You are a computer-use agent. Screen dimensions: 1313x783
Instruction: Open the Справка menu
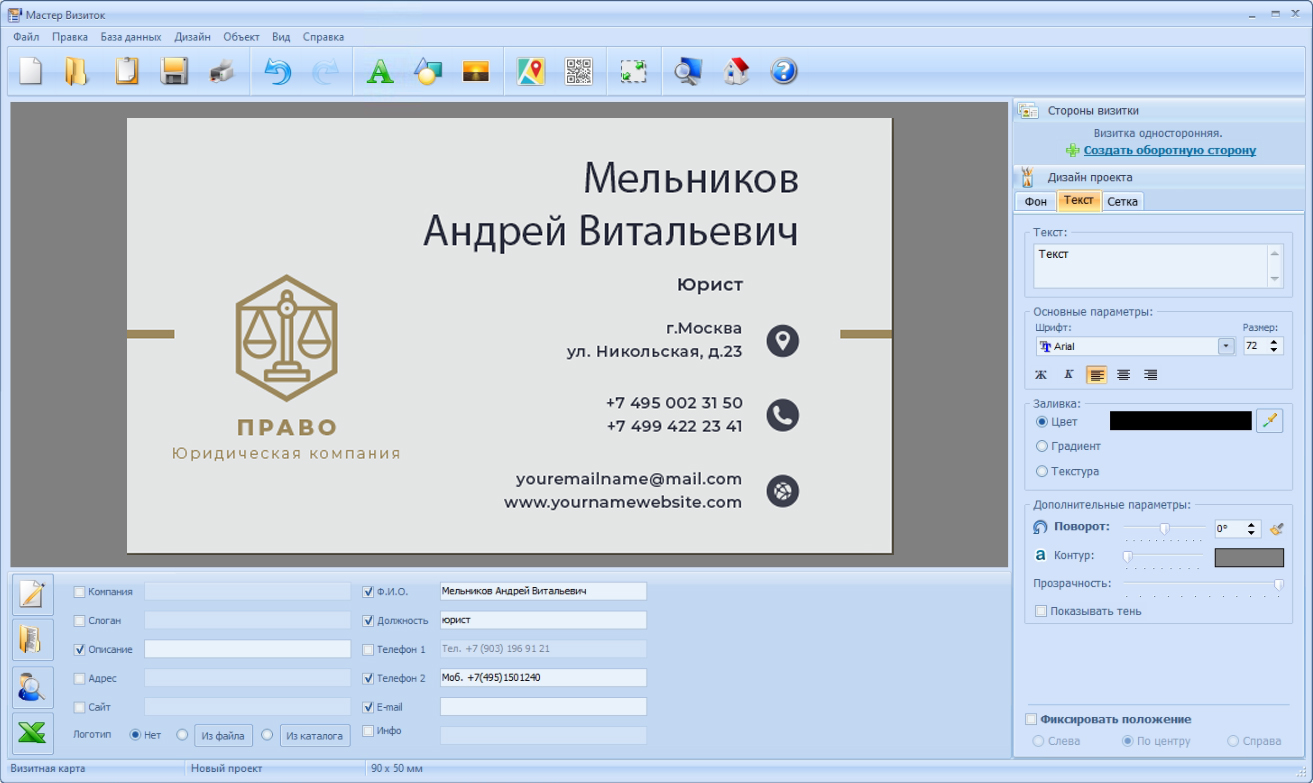click(323, 37)
